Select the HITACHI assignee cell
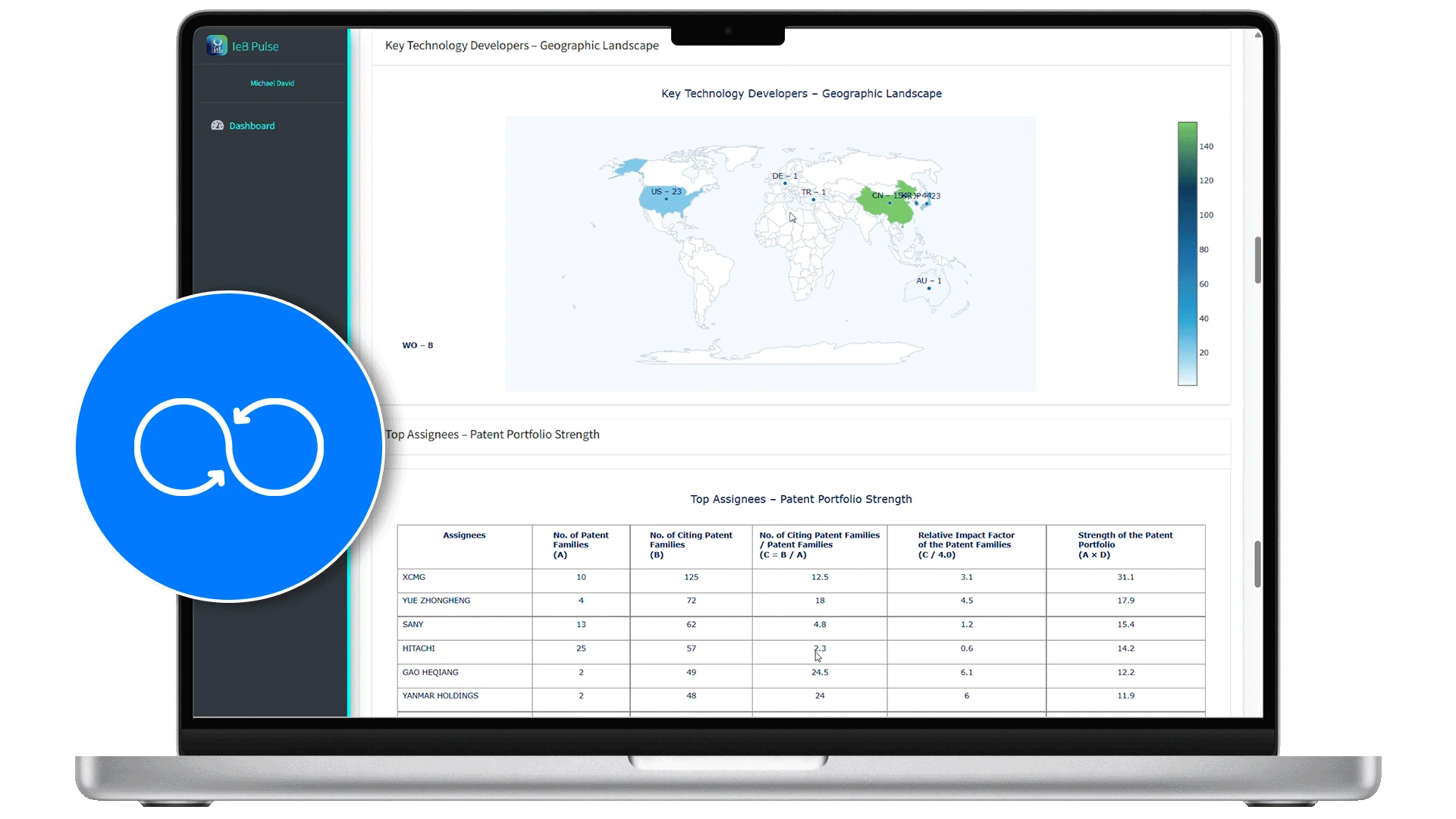The width and height of the screenshot is (1456, 819). [x=419, y=648]
